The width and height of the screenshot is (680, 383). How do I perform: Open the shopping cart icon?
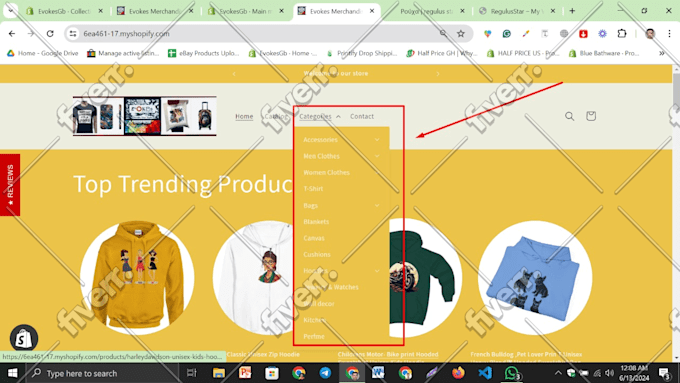[x=591, y=116]
